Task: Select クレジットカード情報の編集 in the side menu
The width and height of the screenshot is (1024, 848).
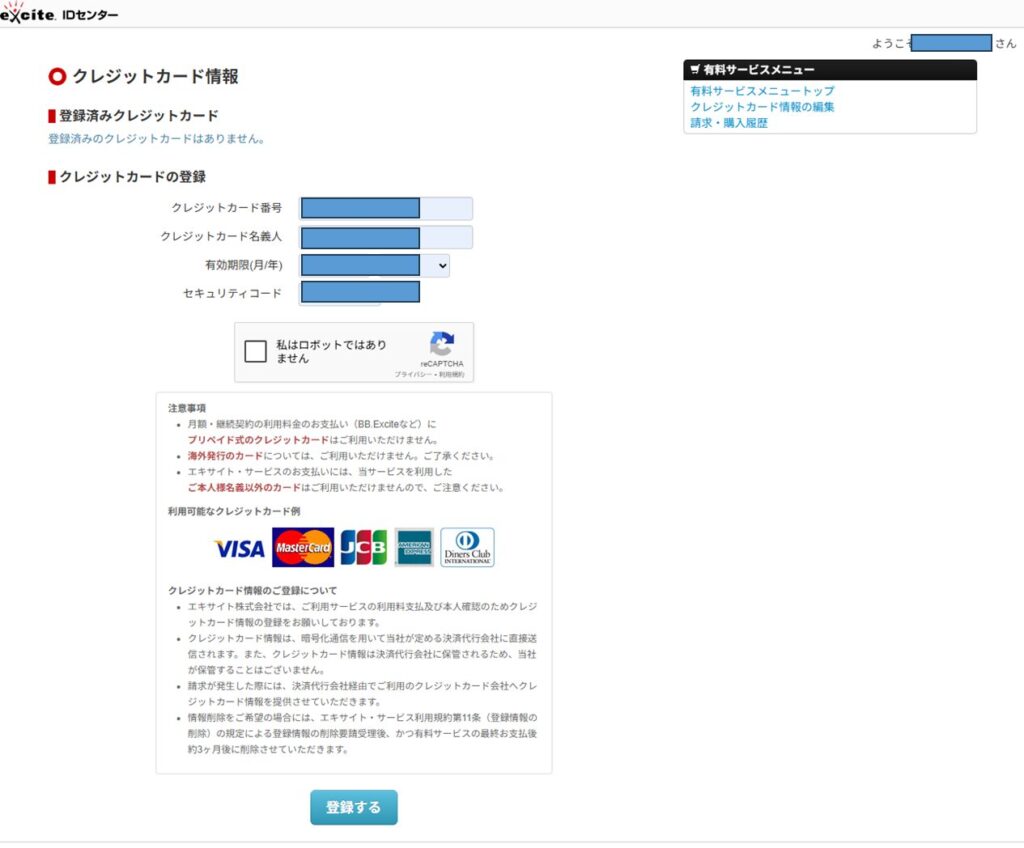Action: (762, 107)
